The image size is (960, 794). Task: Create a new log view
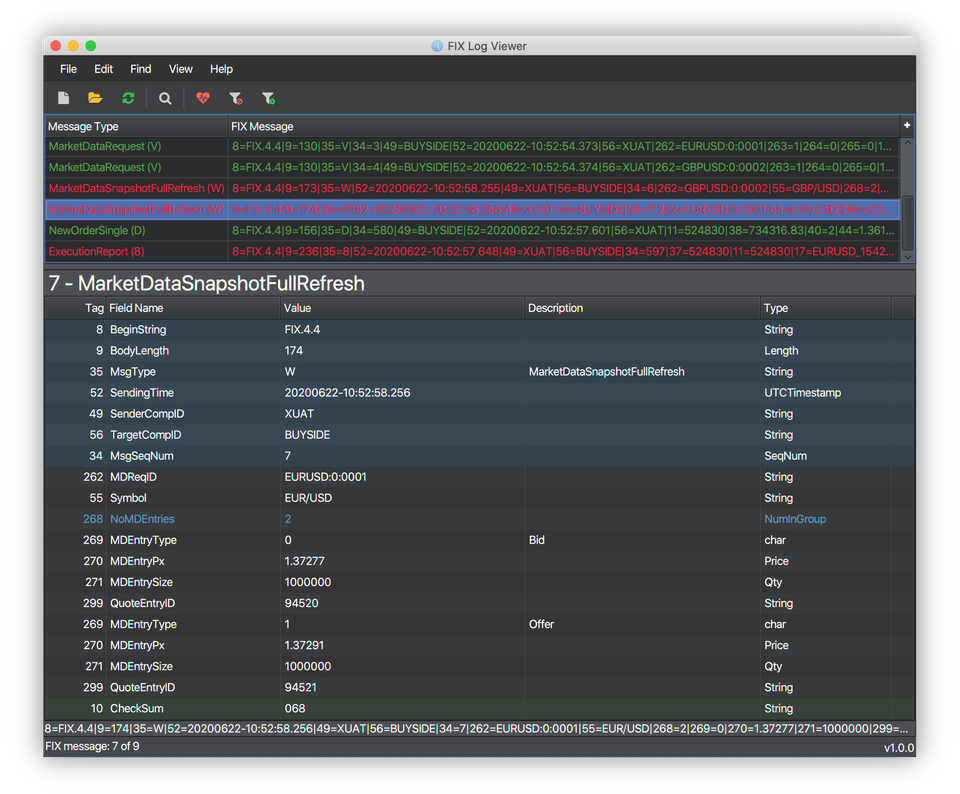point(63,97)
